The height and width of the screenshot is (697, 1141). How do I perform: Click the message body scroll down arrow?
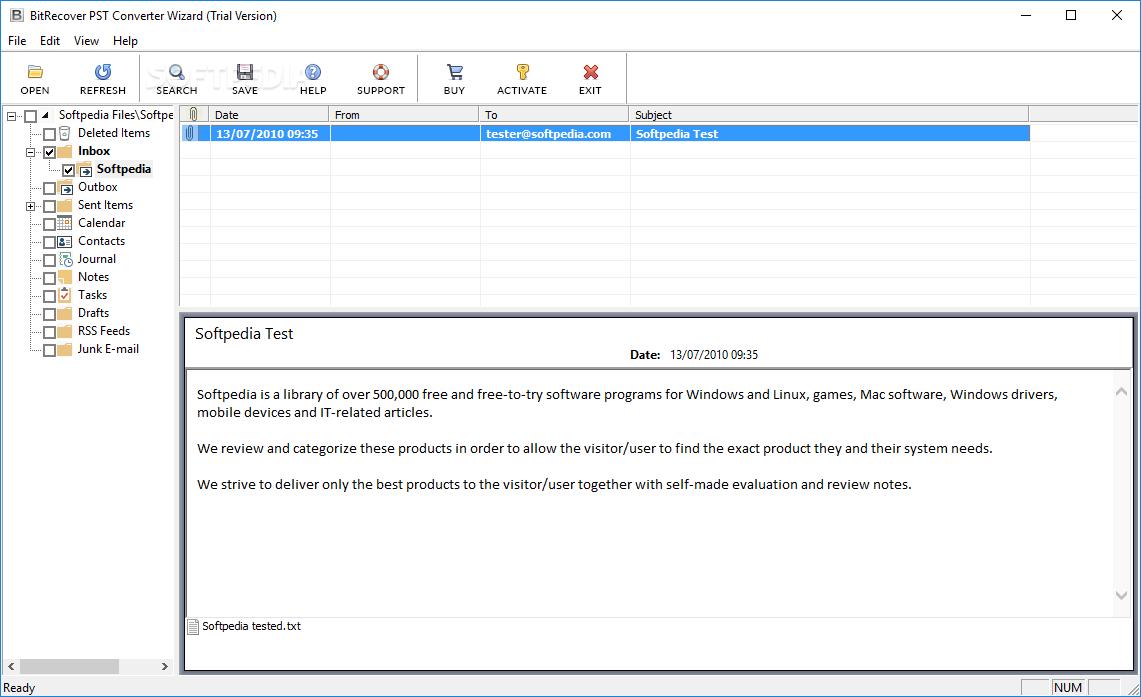(1121, 595)
